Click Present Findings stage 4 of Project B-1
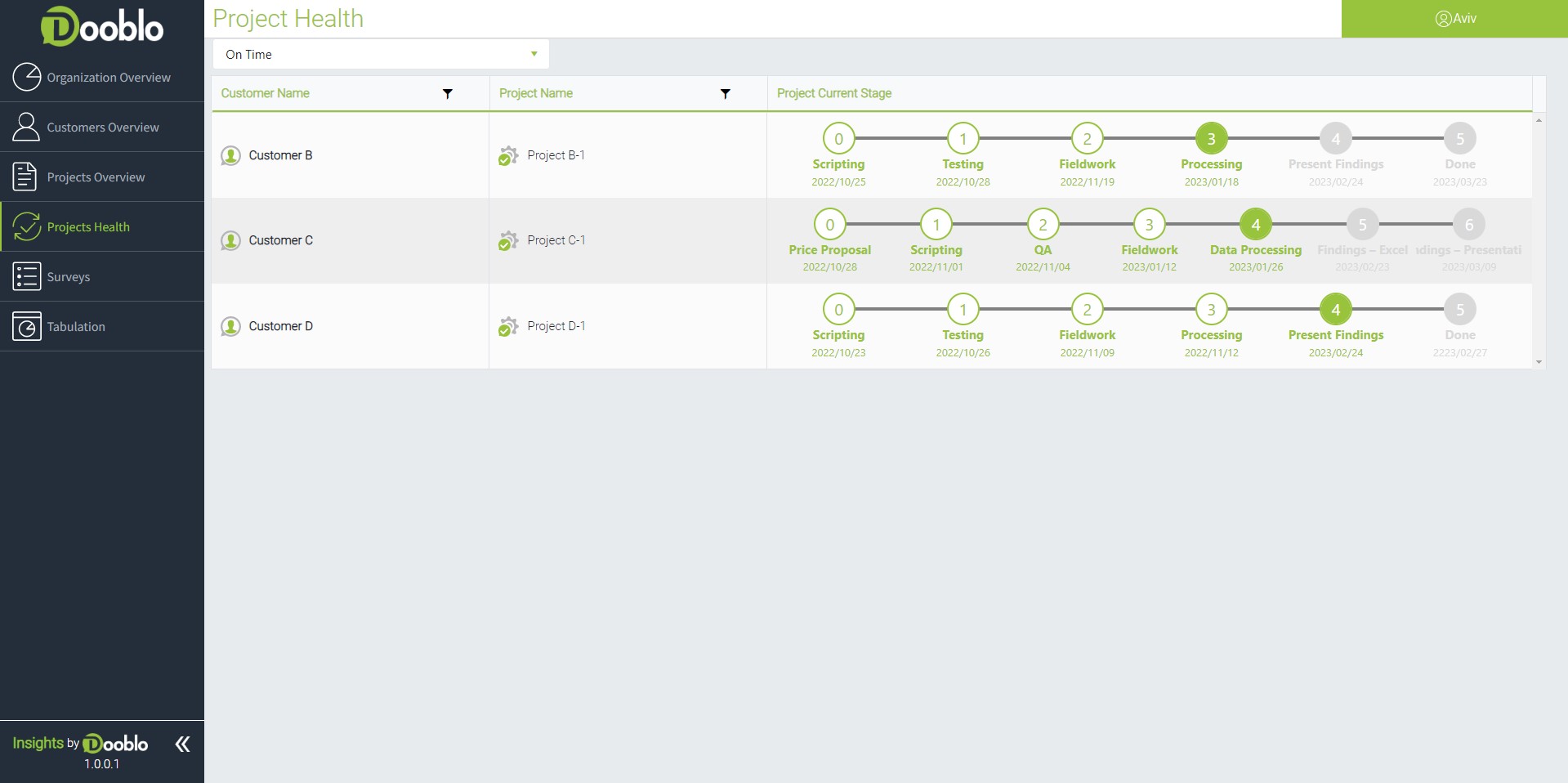 click(x=1335, y=139)
